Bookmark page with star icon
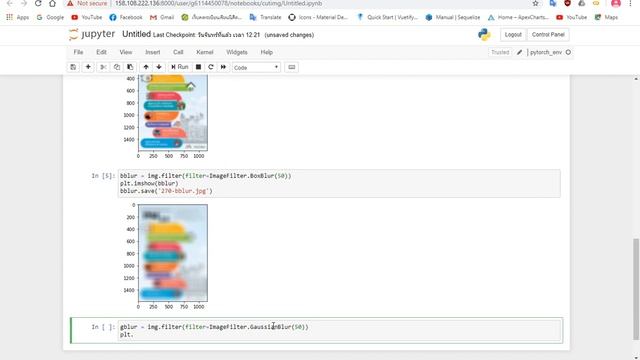Image resolution: width=640 pixels, height=360 pixels. click(535, 3)
